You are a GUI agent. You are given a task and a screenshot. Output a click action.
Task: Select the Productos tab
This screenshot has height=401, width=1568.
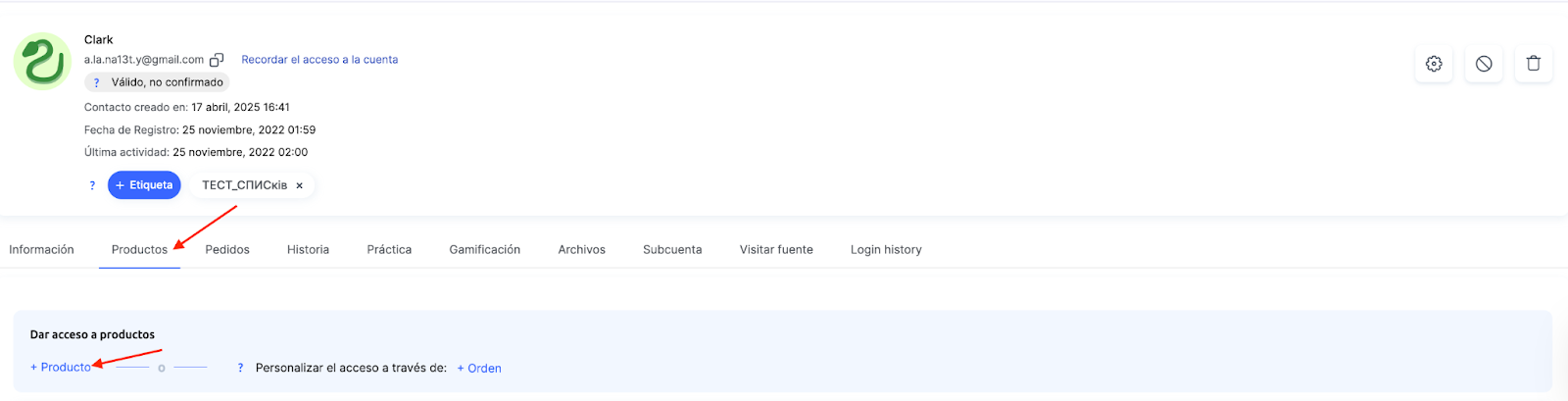tap(139, 250)
